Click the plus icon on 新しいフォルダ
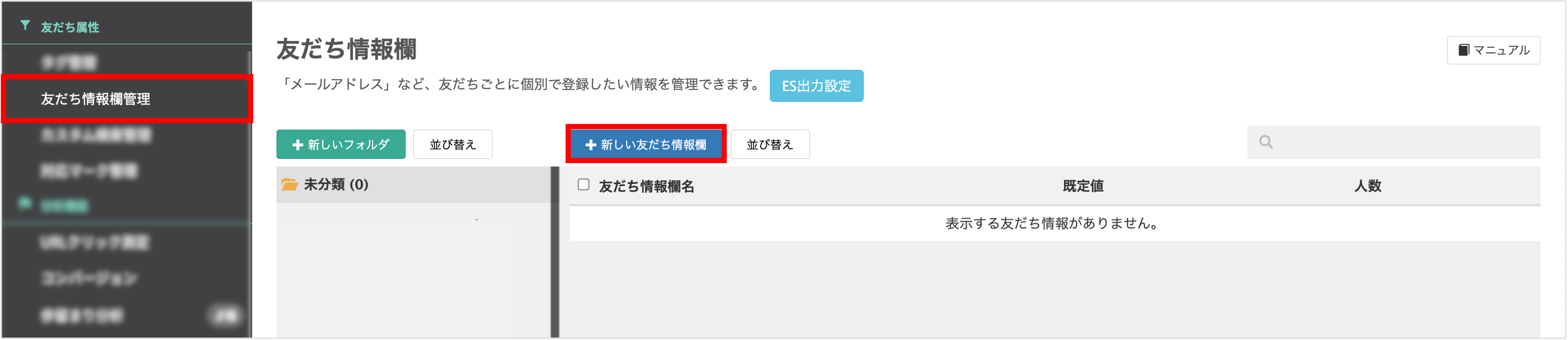This screenshot has width=1568, height=340. click(x=298, y=145)
